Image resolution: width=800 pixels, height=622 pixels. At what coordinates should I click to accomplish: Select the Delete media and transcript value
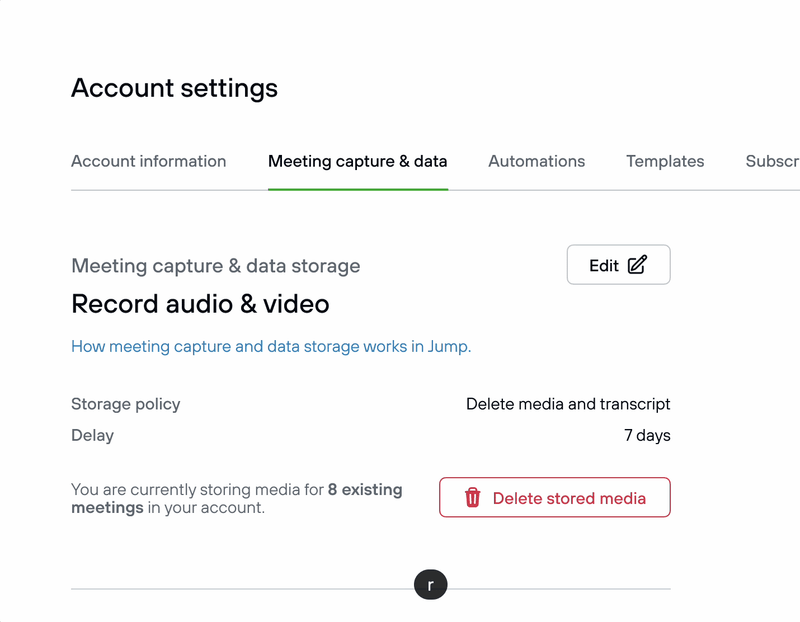pos(568,404)
